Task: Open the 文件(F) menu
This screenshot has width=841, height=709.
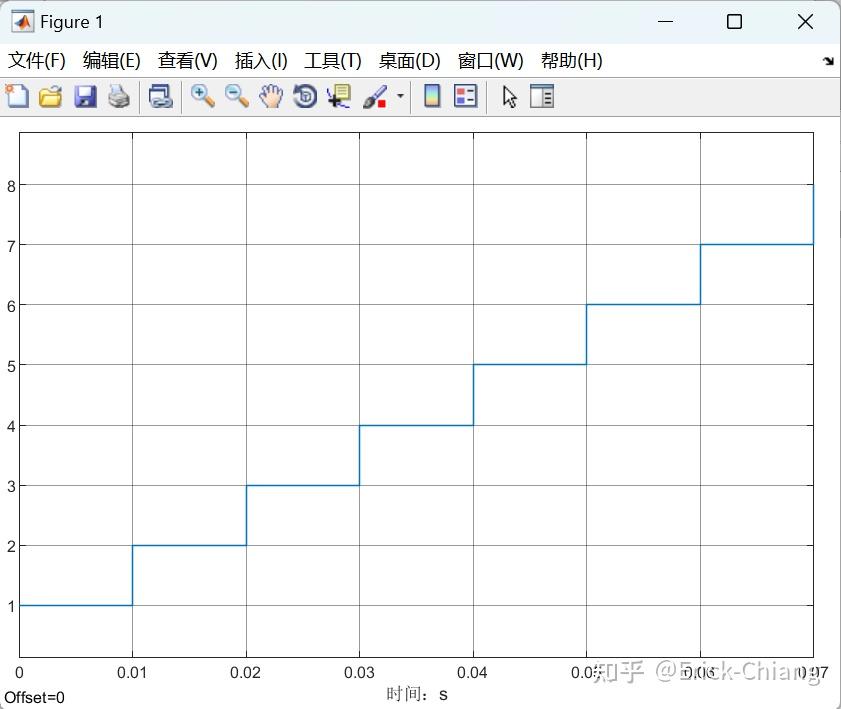Action: tap(36, 61)
